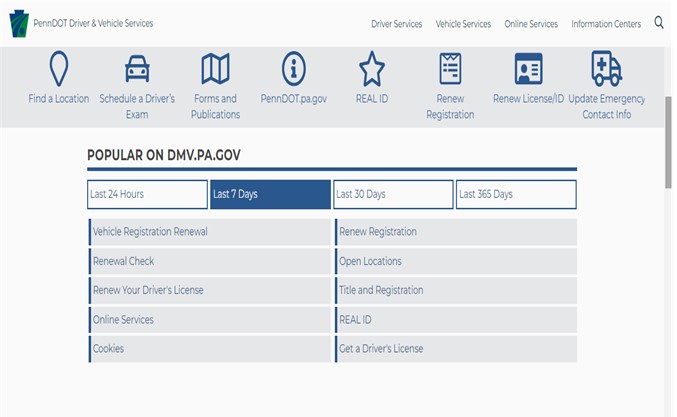
Task: Click the PennDOT keystone logo
Action: (19, 24)
